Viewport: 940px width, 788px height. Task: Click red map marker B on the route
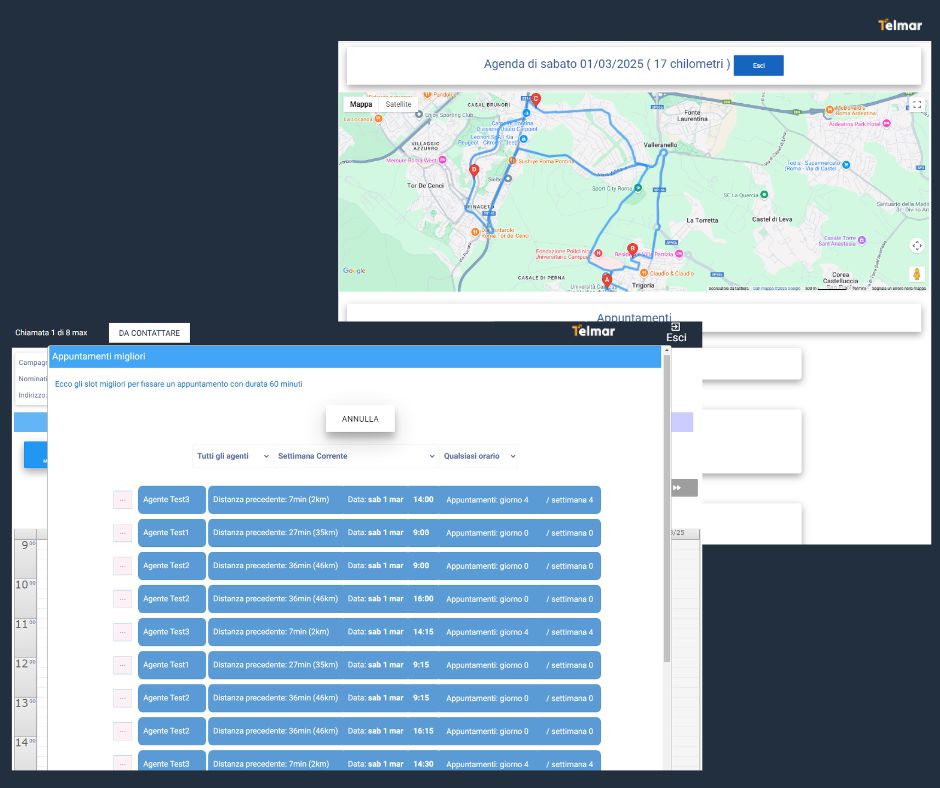[x=632, y=249]
